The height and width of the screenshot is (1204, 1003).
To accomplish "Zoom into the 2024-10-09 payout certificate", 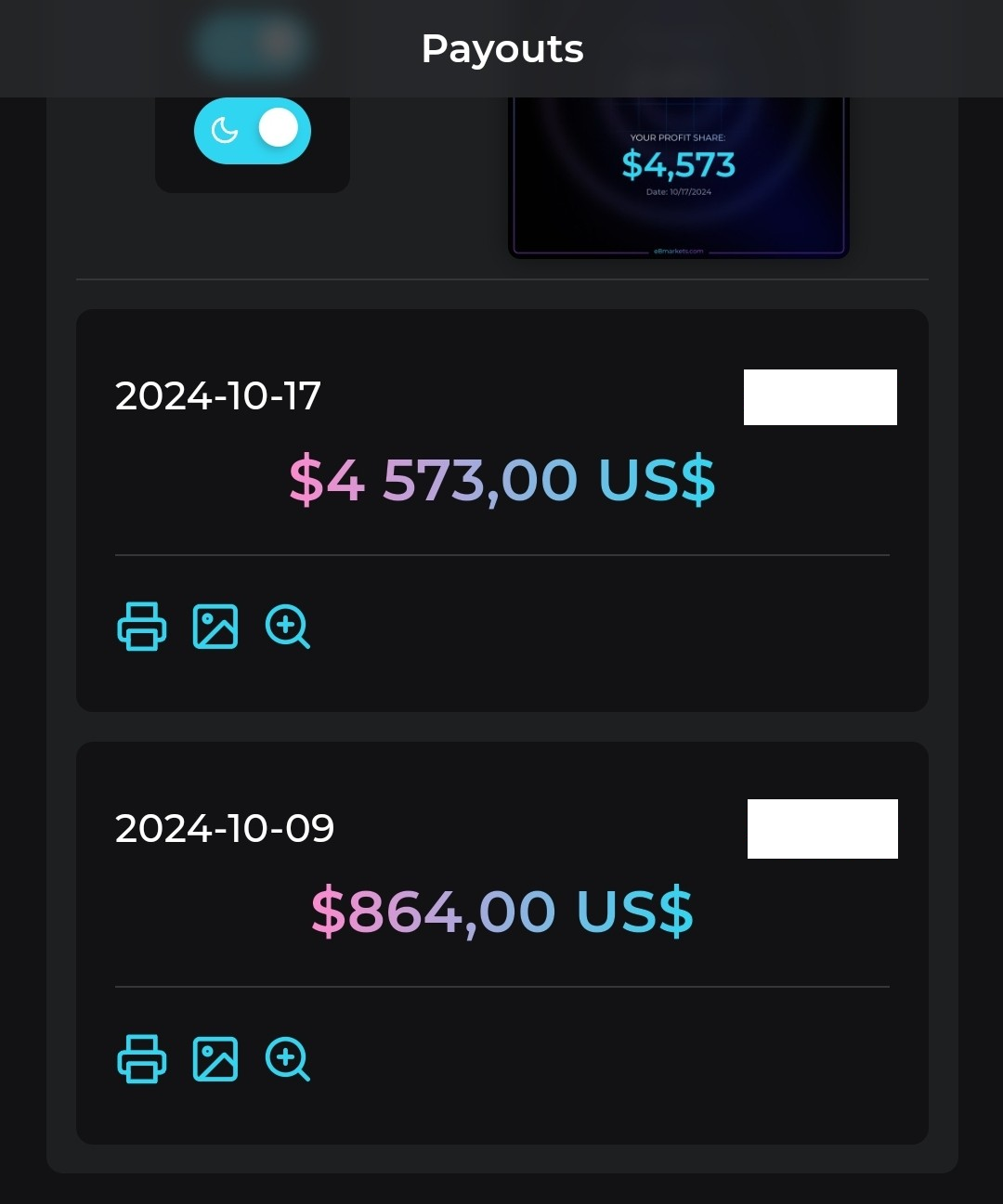I will coord(288,1058).
